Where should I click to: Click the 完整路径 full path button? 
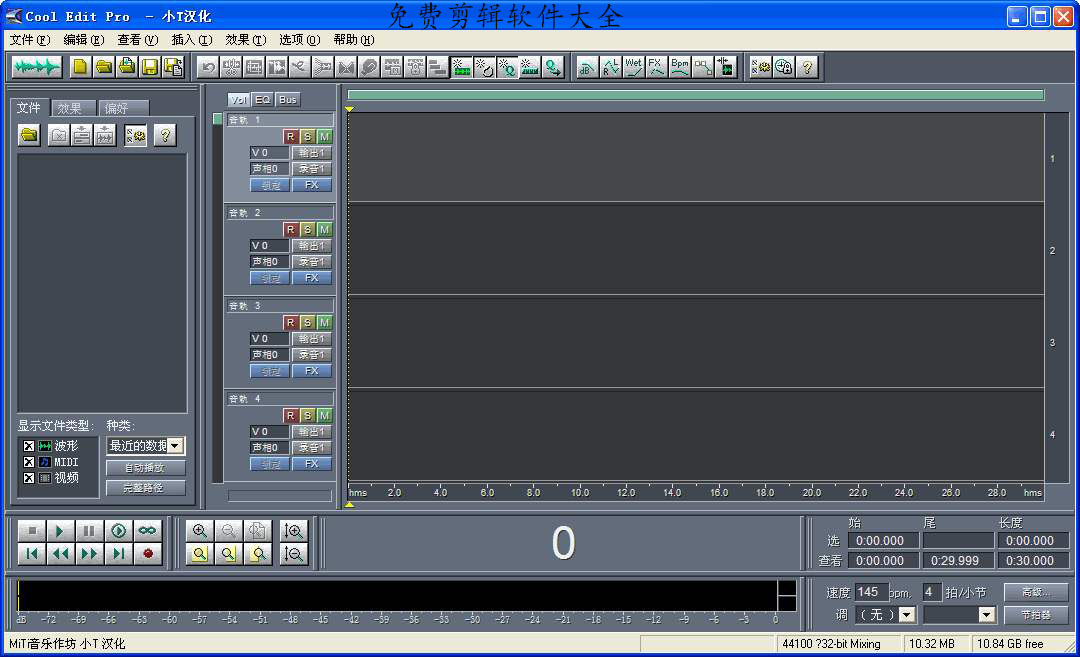pyautogui.click(x=145, y=488)
